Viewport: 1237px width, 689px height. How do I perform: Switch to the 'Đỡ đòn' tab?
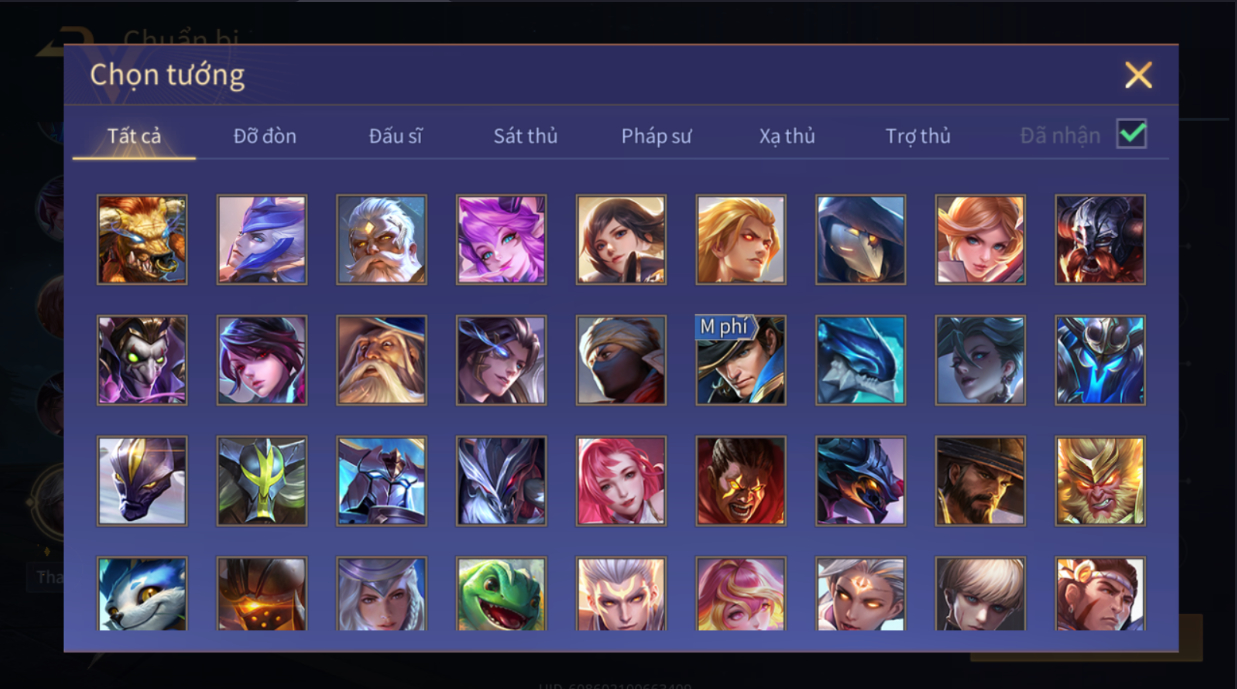click(265, 136)
